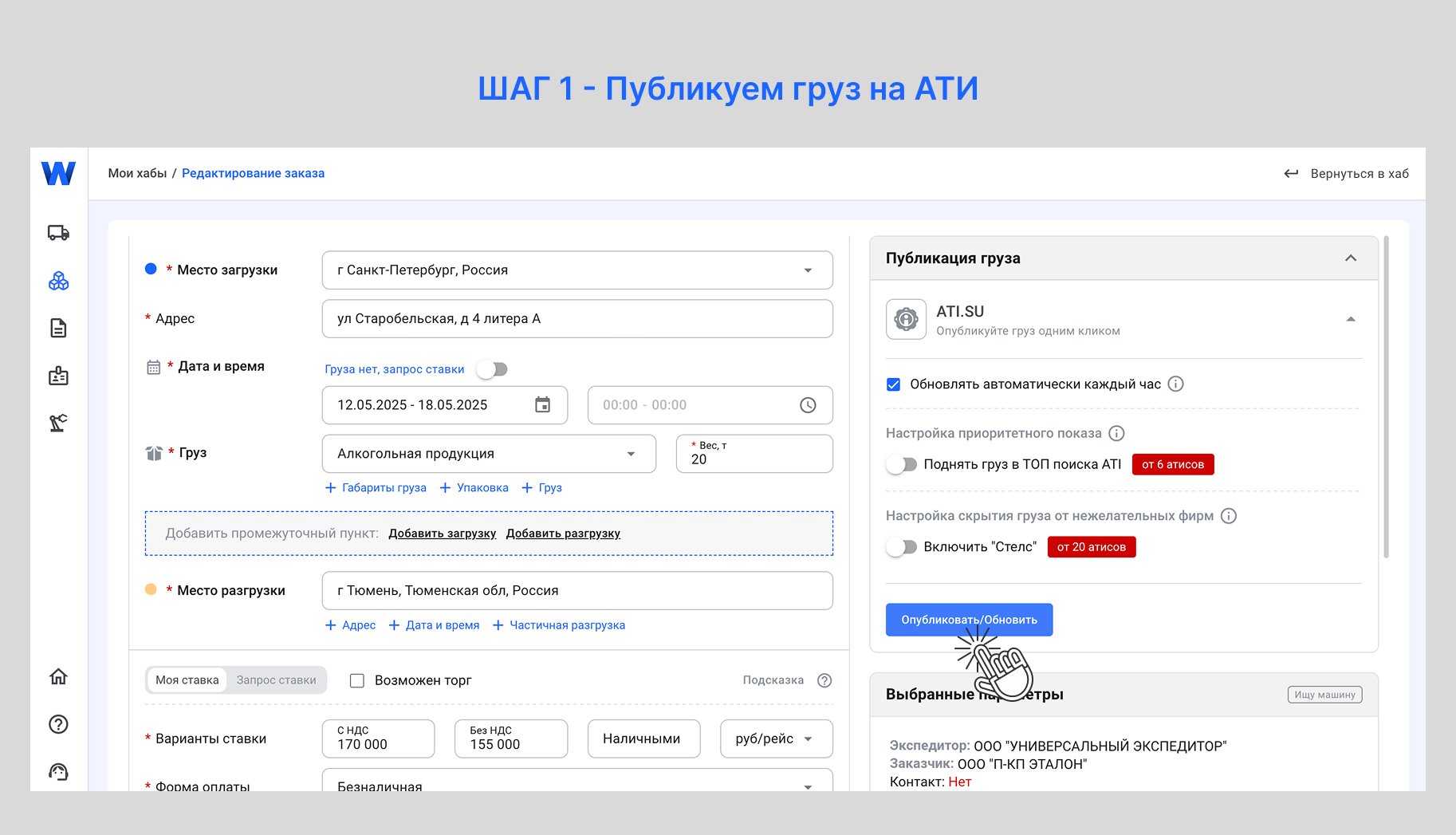1456x835 pixels.
Task: Add Габариты груза
Action: [376, 487]
